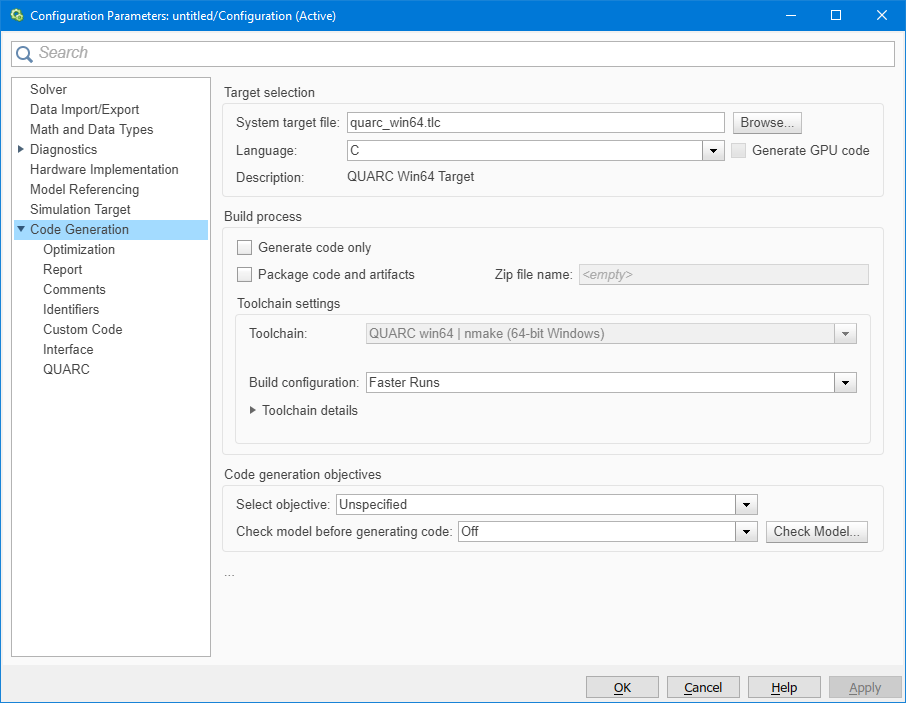The height and width of the screenshot is (703, 906).
Task: Select the Solver page
Action: (48, 89)
